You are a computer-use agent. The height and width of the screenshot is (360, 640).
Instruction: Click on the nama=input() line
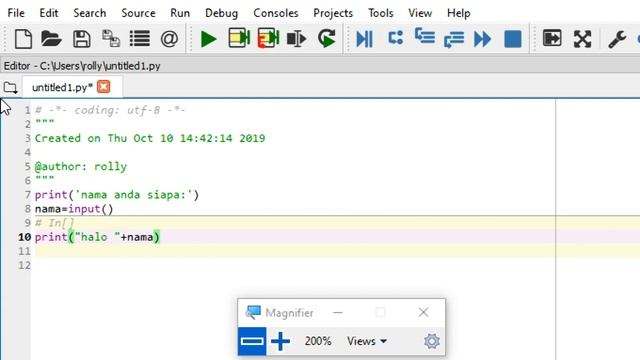[74, 209]
